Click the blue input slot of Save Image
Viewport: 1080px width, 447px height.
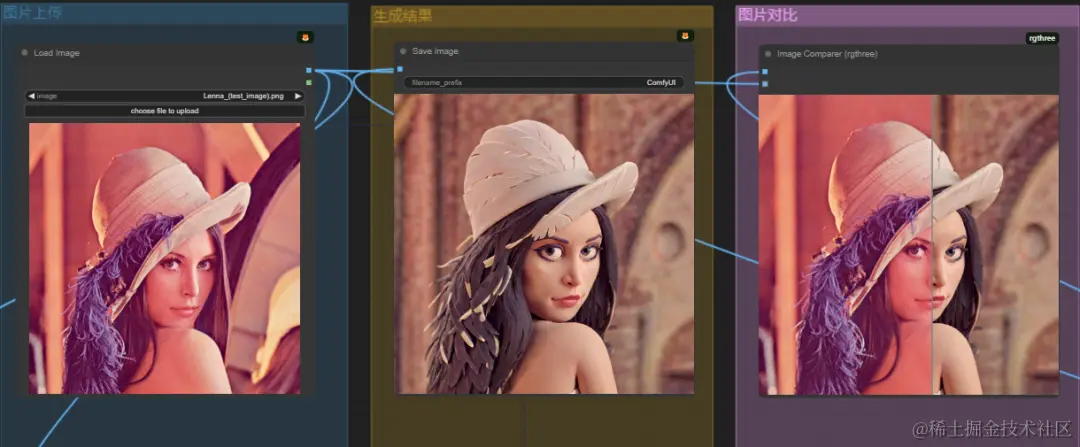(399, 69)
